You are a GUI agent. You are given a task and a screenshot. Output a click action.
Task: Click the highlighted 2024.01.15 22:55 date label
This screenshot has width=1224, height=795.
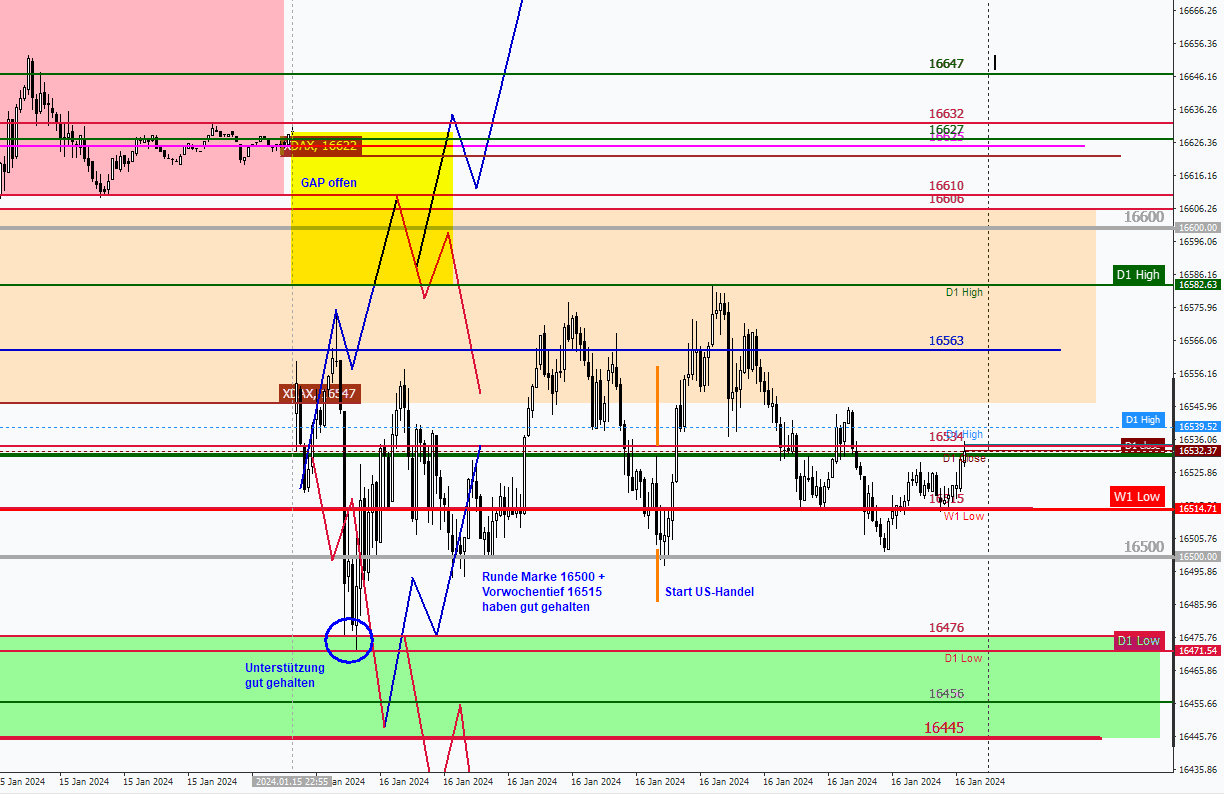point(291,782)
